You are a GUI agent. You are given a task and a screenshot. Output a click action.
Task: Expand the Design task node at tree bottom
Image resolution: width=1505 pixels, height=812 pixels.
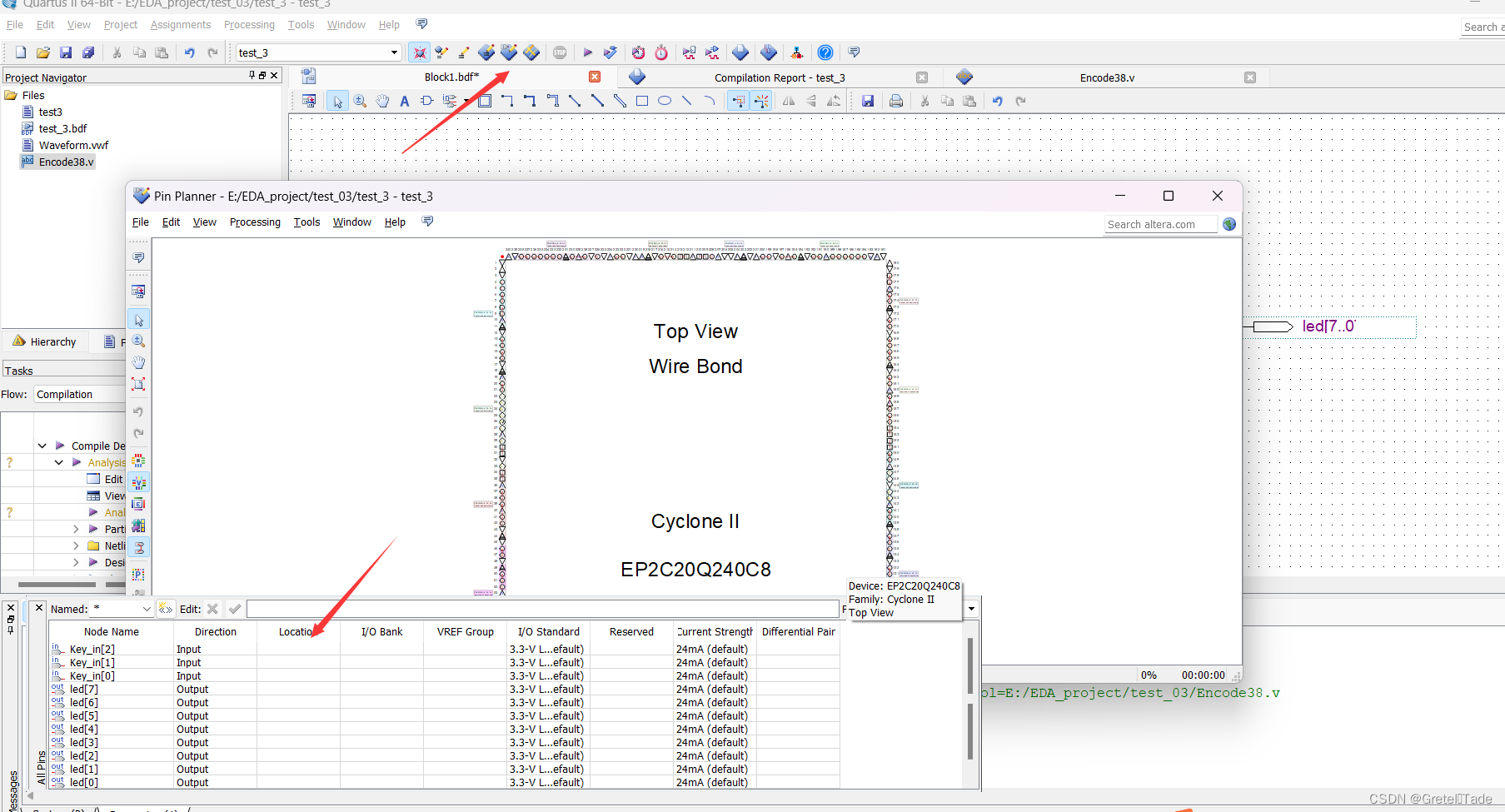76,562
